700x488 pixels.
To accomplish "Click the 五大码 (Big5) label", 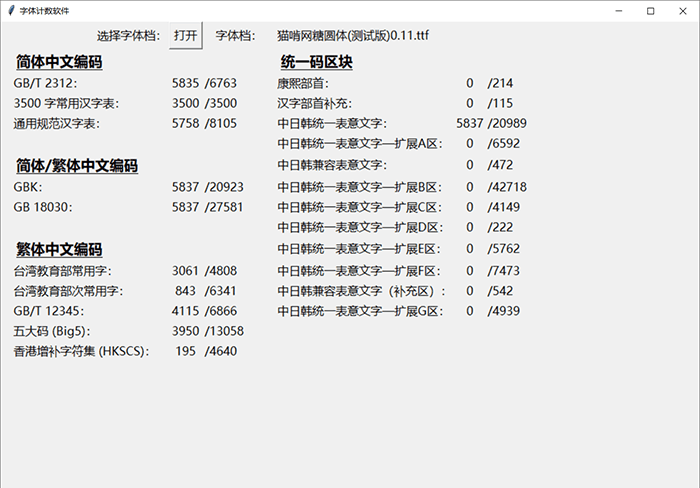I will [52, 331].
